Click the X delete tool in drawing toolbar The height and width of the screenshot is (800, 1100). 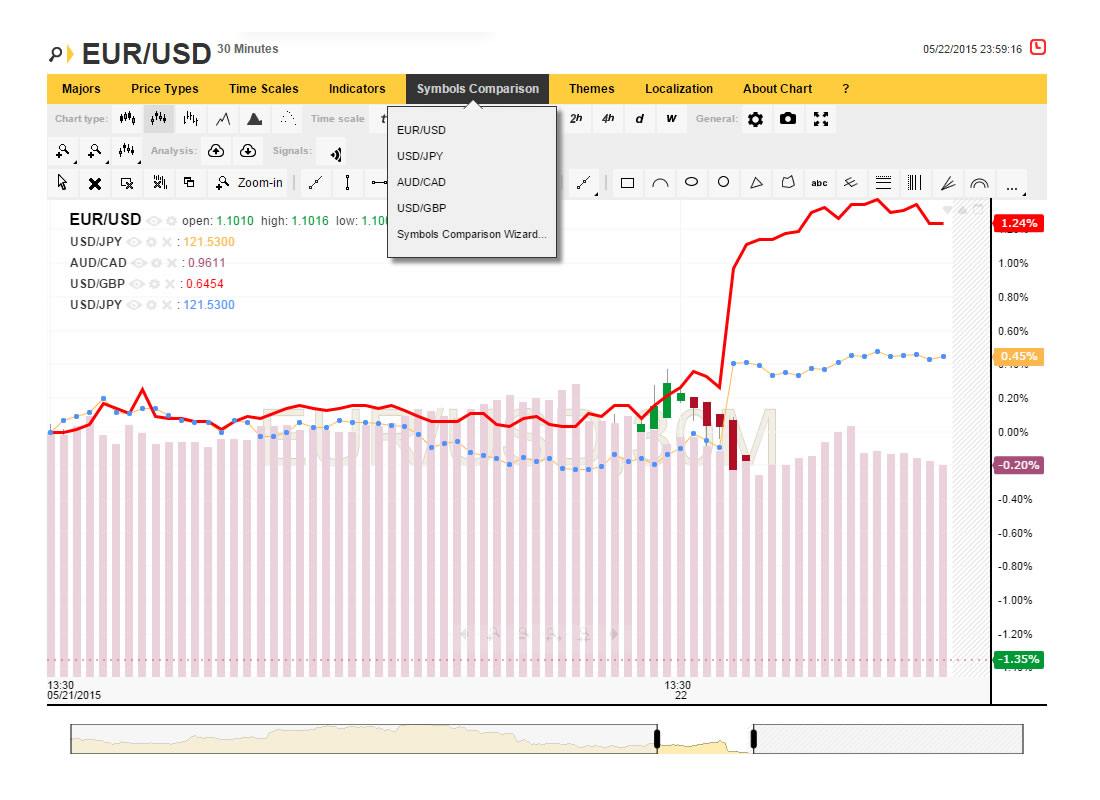tap(95, 183)
